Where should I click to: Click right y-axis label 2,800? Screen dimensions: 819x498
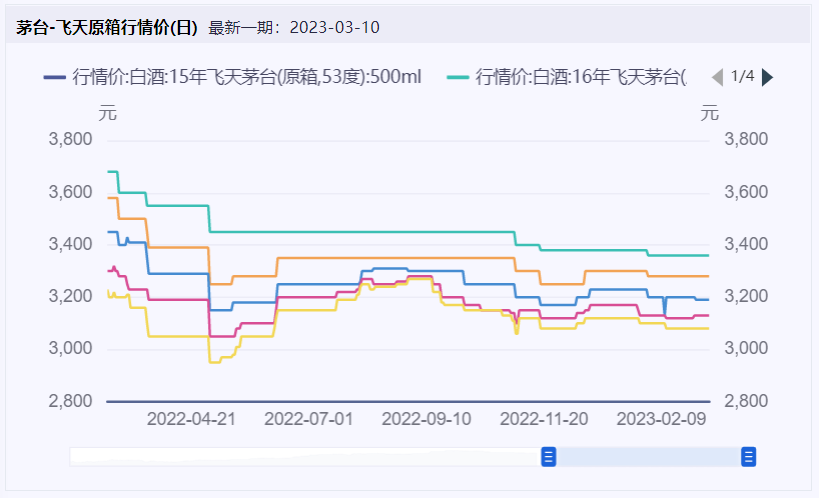[746, 401]
